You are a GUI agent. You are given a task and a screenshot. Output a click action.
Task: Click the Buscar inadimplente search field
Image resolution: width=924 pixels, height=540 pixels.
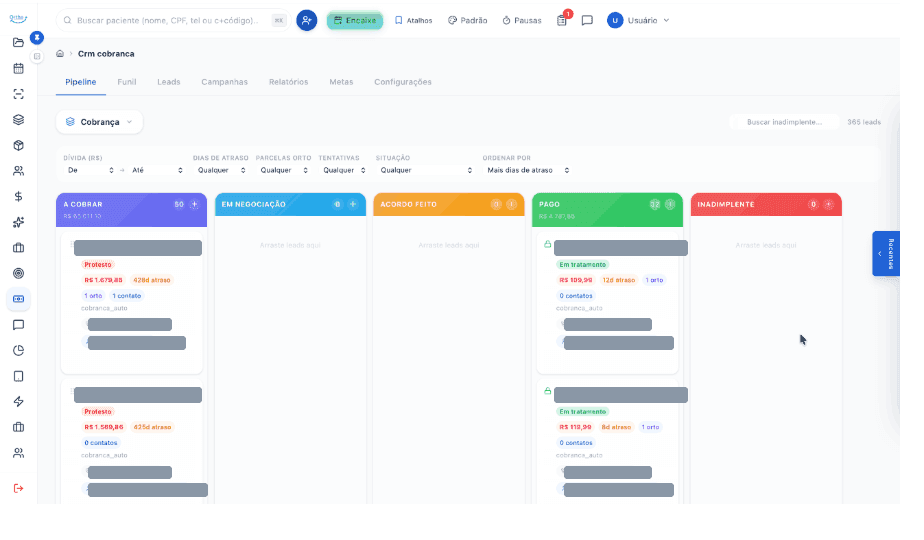(784, 122)
